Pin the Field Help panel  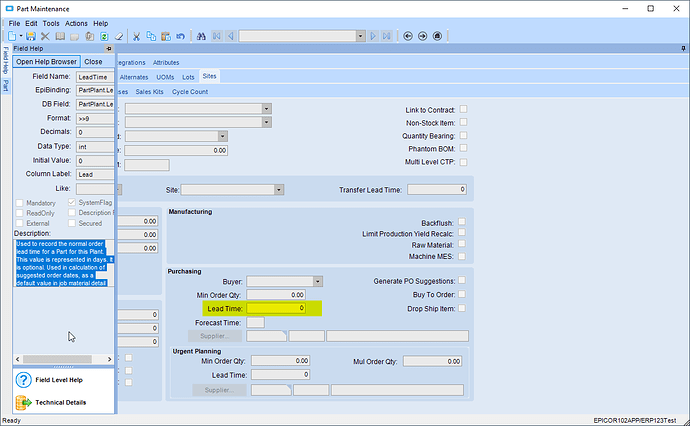pyautogui.click(x=109, y=48)
